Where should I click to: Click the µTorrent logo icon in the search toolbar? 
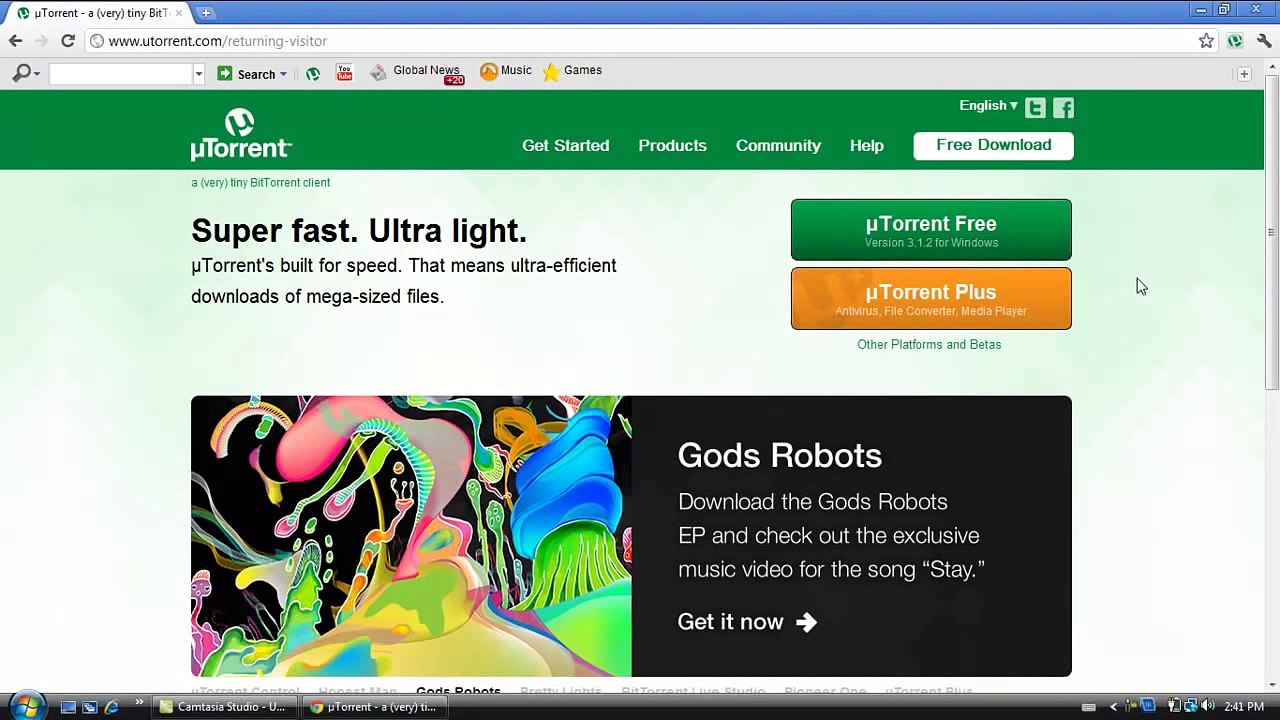pos(313,74)
